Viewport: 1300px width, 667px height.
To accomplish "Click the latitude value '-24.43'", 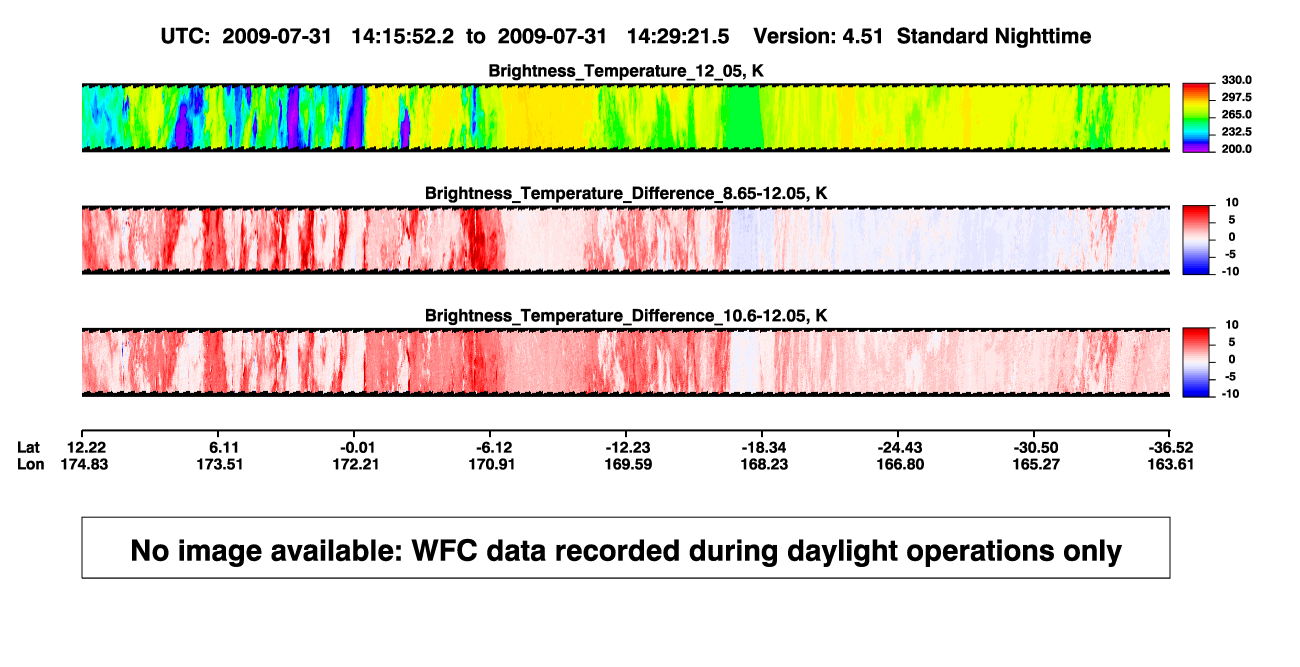I will 902,447.
